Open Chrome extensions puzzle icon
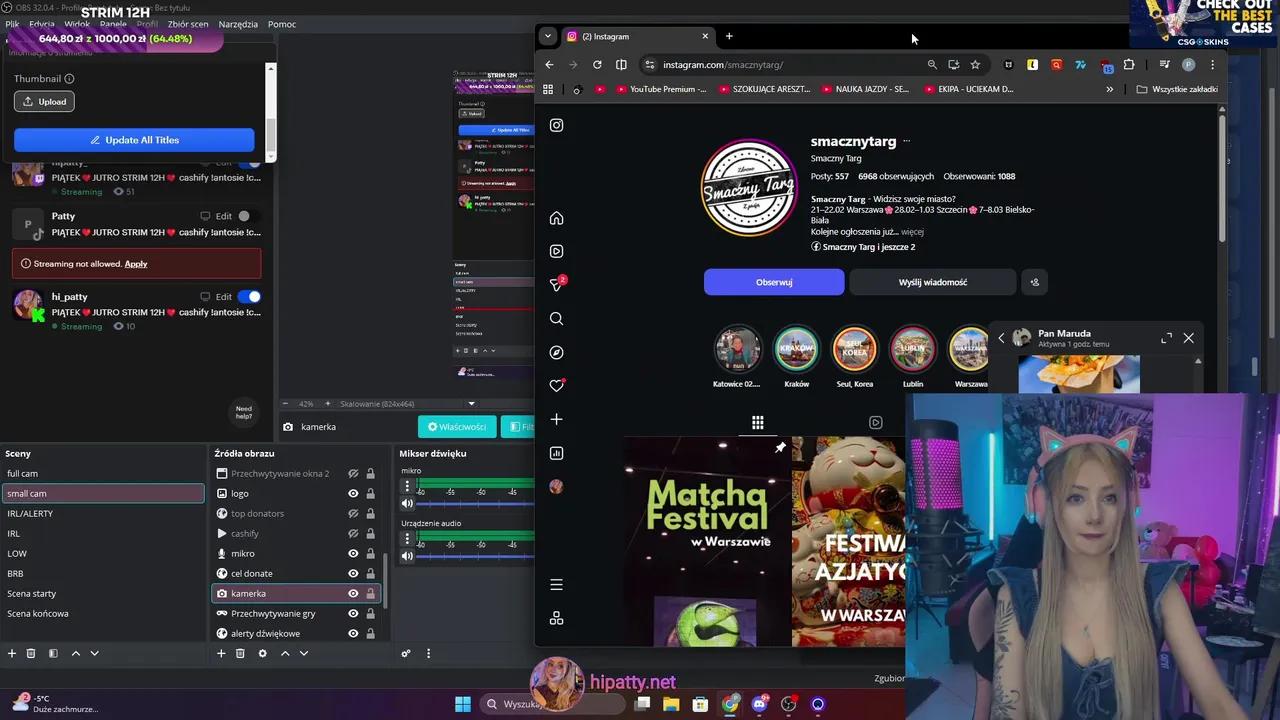 [1129, 64]
